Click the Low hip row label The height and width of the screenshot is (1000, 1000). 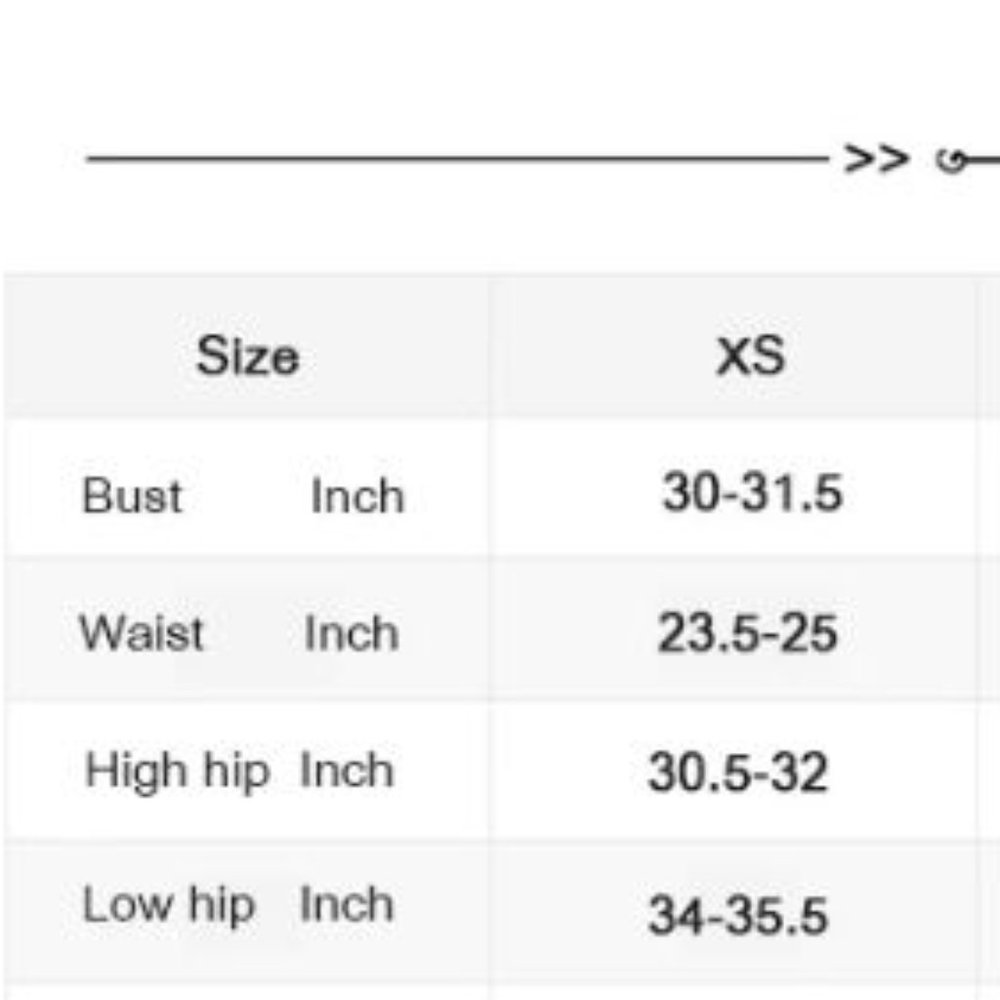tap(168, 905)
